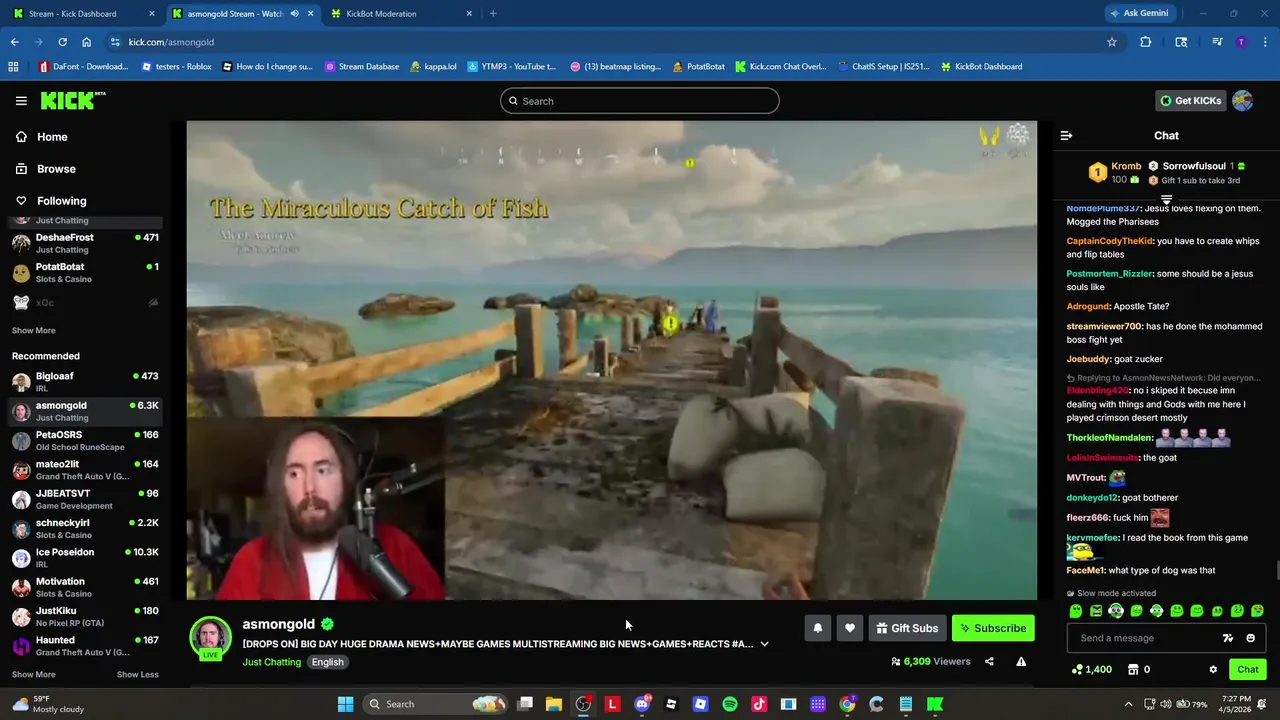Reload the page
The width and height of the screenshot is (1280, 720).
pyautogui.click(x=62, y=42)
